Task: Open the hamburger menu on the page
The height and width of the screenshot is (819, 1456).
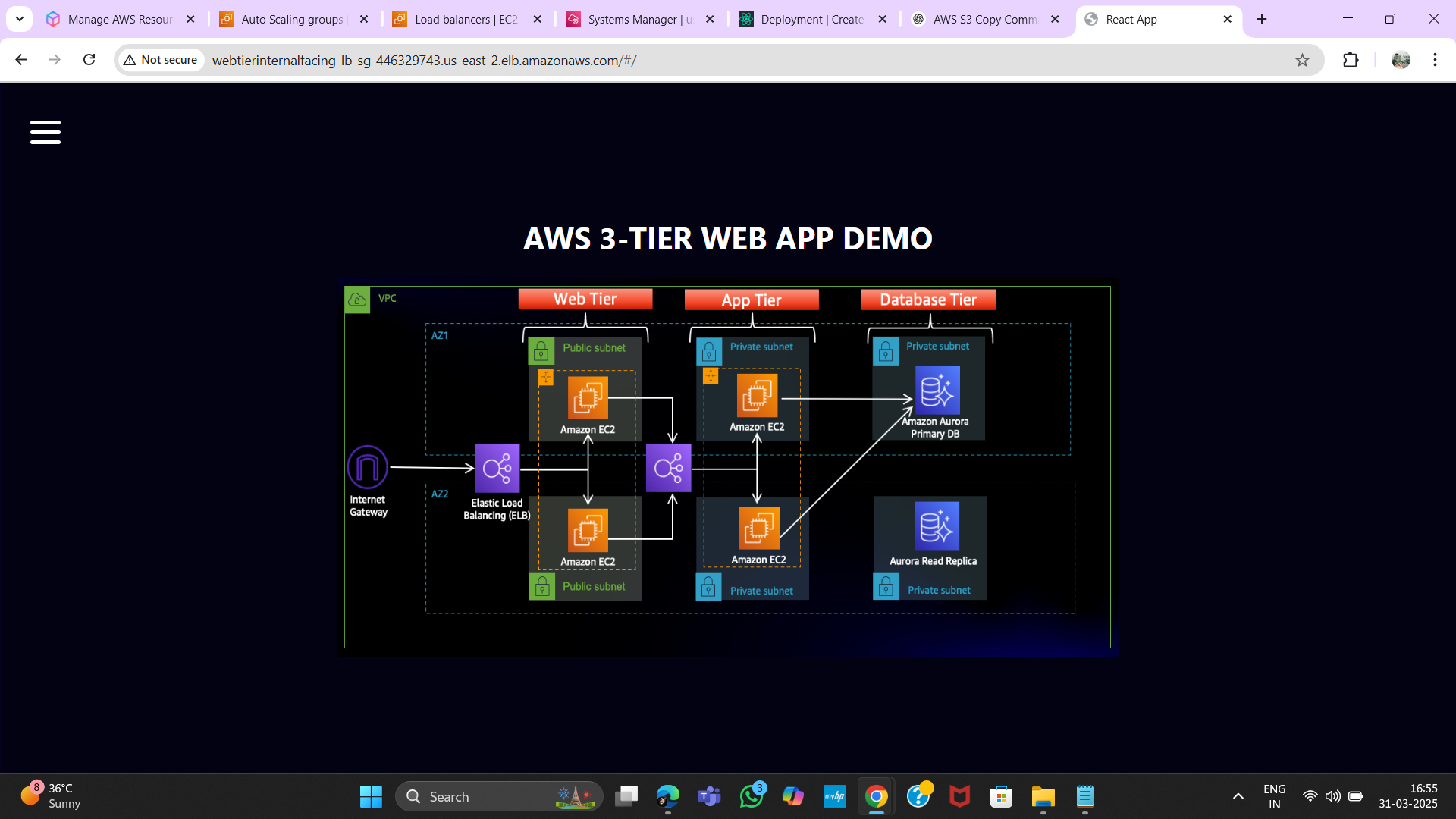Action: (45, 132)
